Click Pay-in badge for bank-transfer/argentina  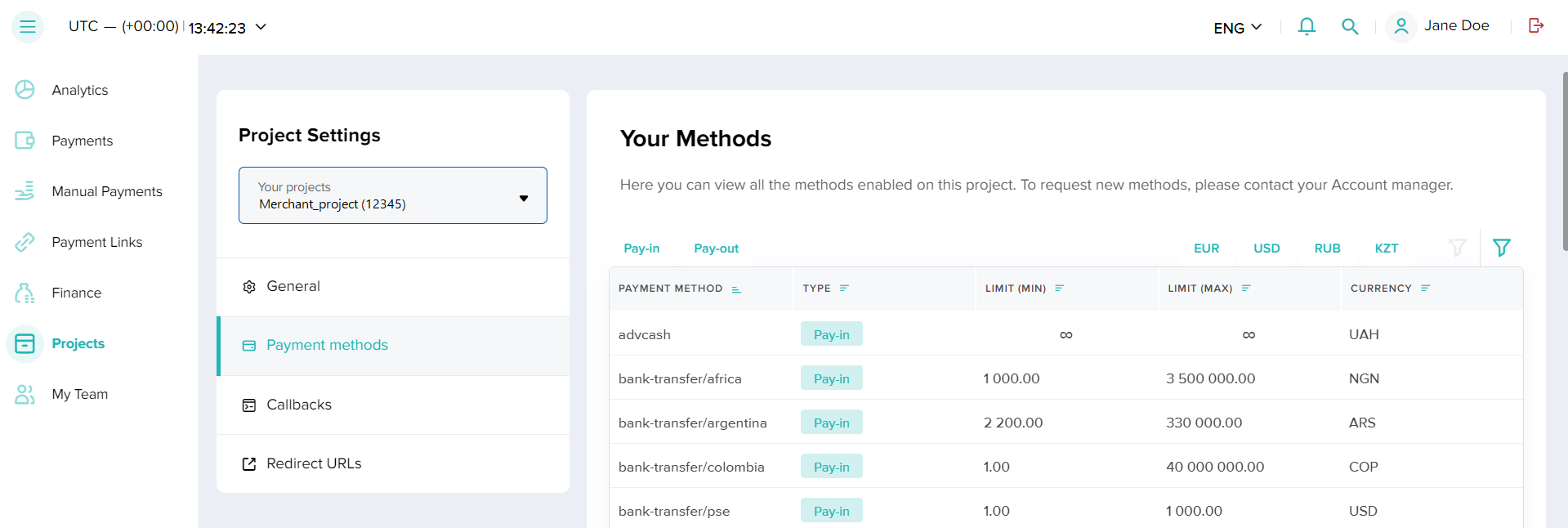832,422
